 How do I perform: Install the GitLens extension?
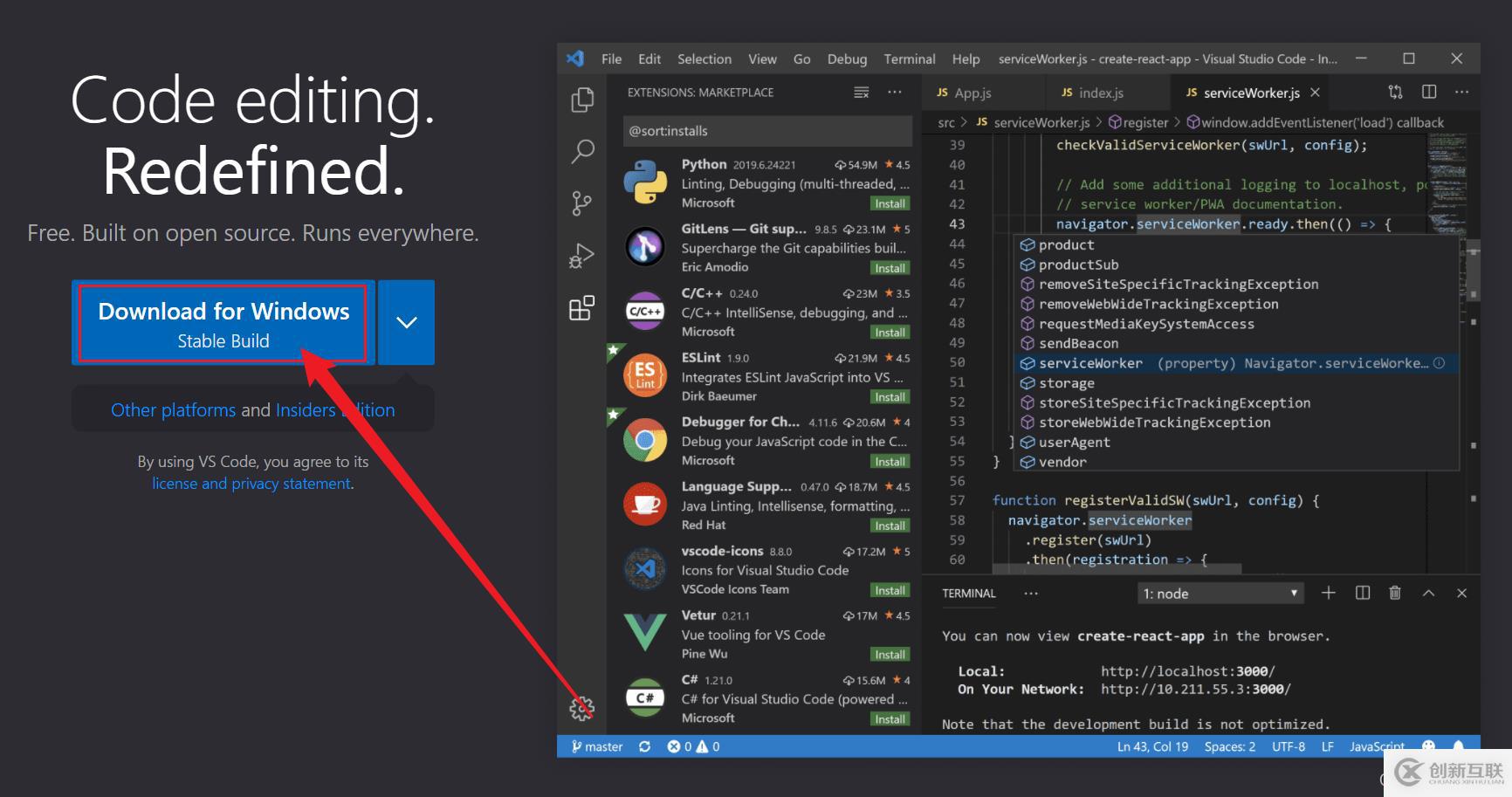(x=890, y=268)
